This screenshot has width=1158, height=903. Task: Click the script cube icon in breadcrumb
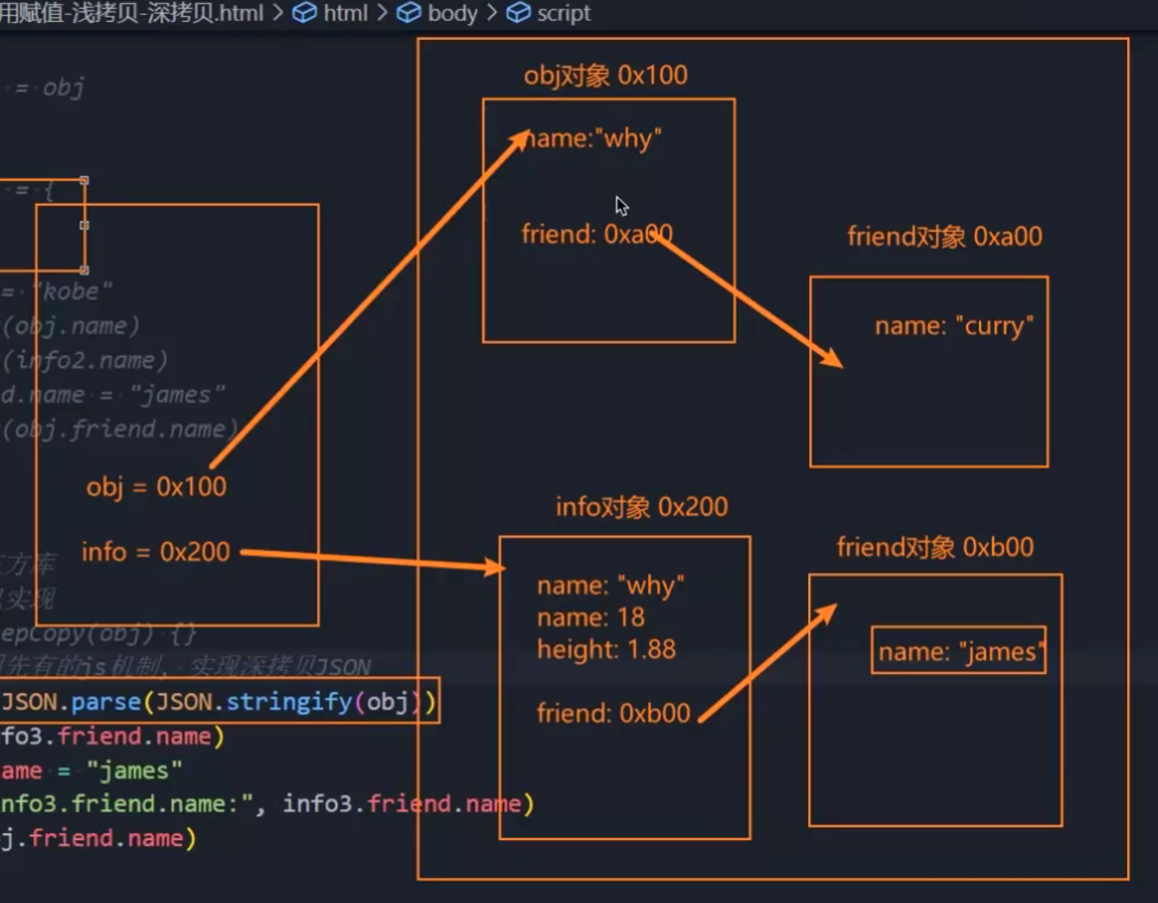pyautogui.click(x=518, y=13)
